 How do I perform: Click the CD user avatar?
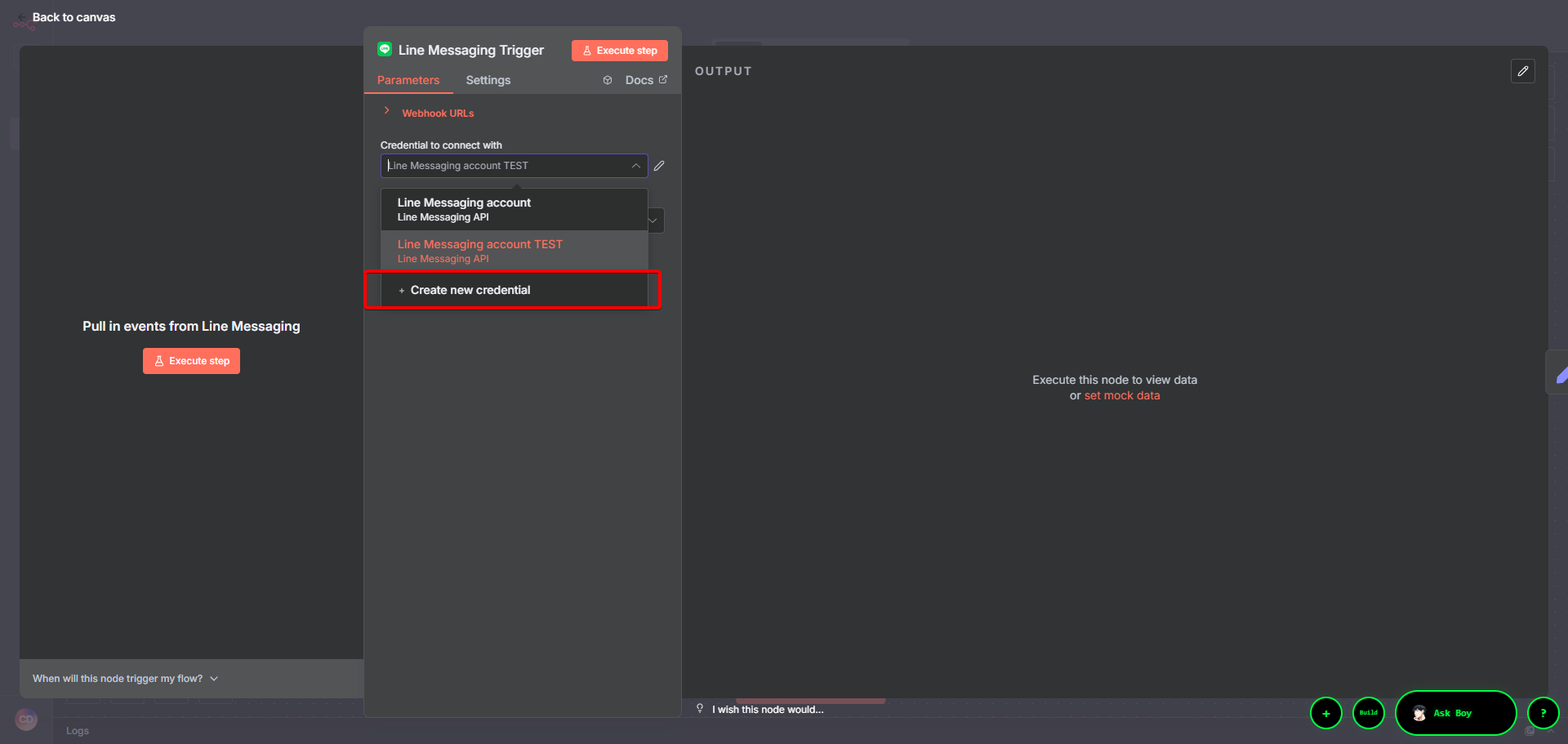tap(26, 719)
